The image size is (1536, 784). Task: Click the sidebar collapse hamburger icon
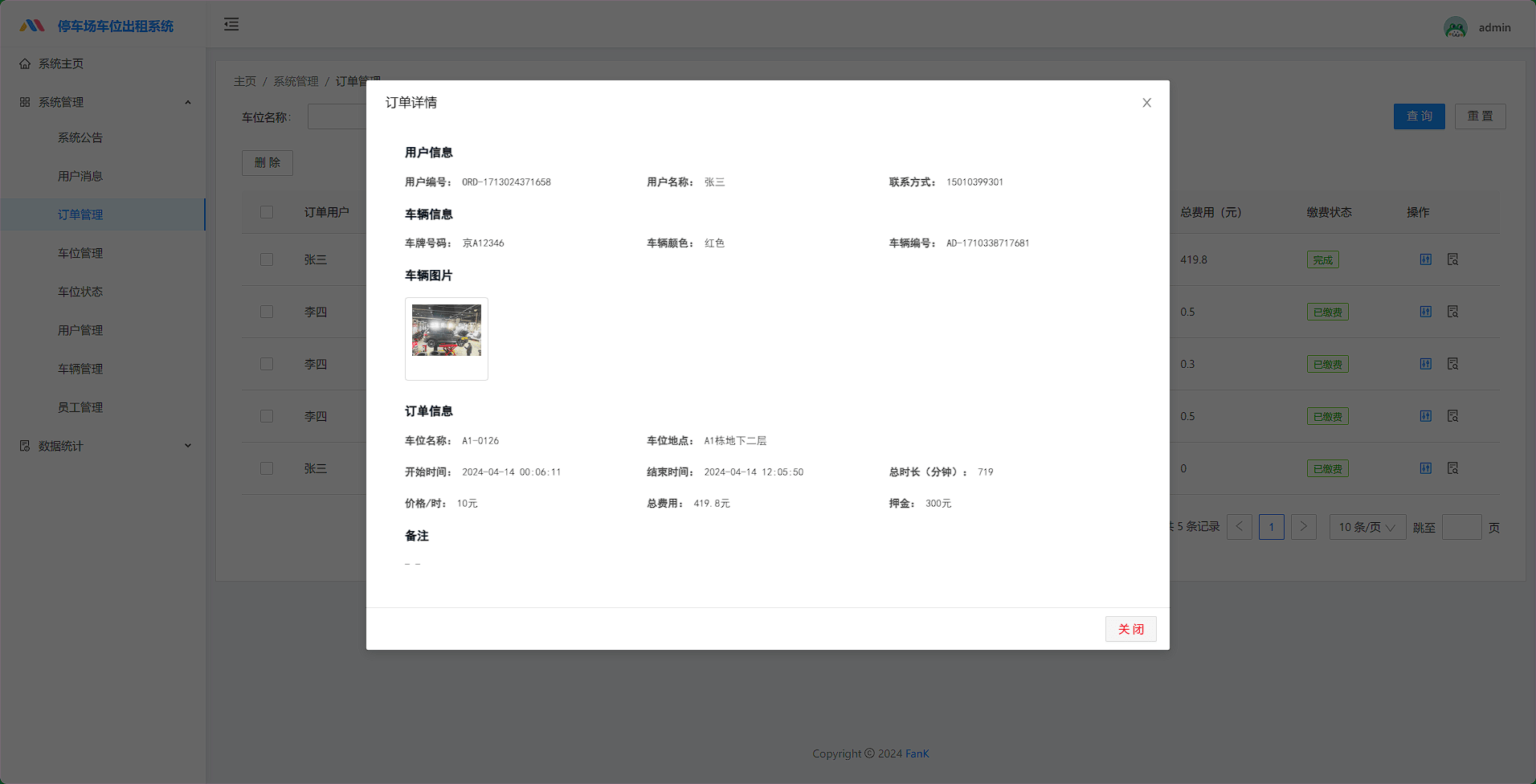coord(231,24)
